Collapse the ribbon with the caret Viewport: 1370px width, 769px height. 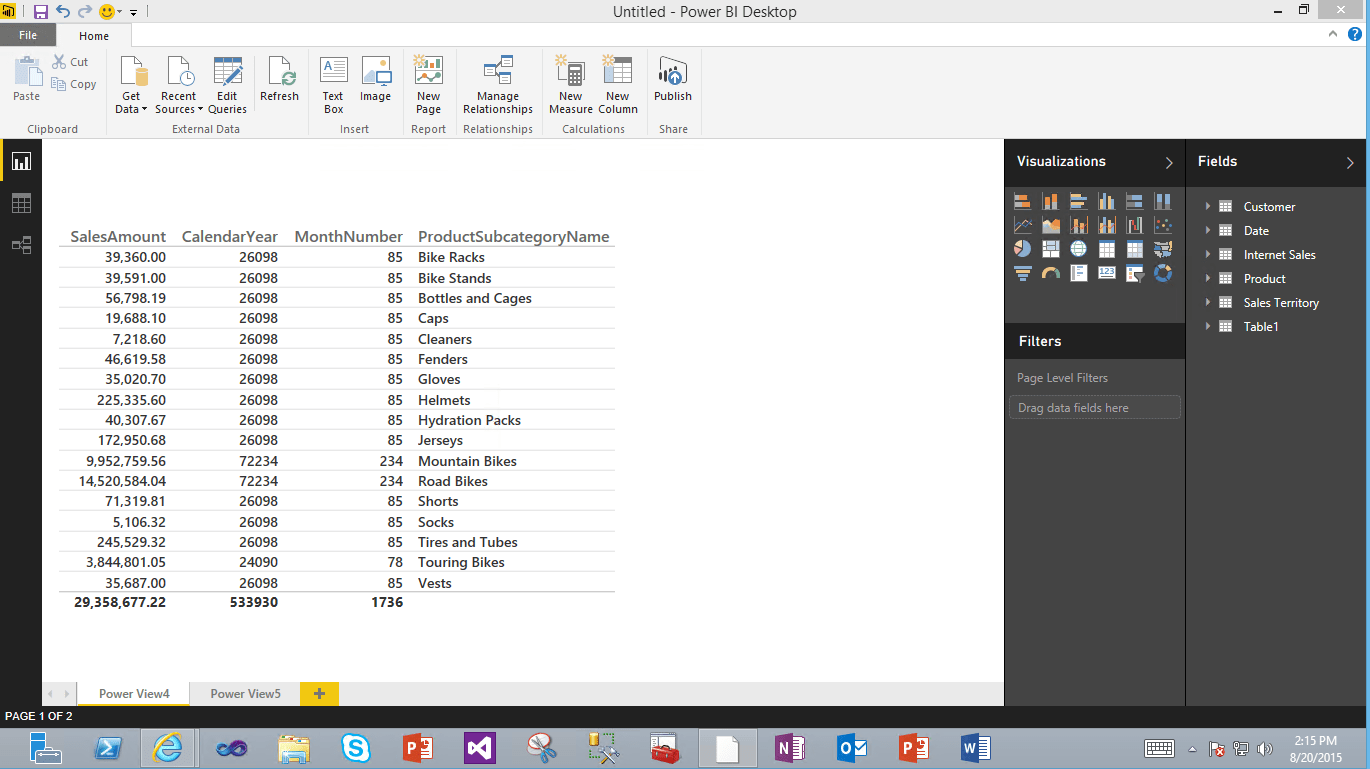point(1333,34)
